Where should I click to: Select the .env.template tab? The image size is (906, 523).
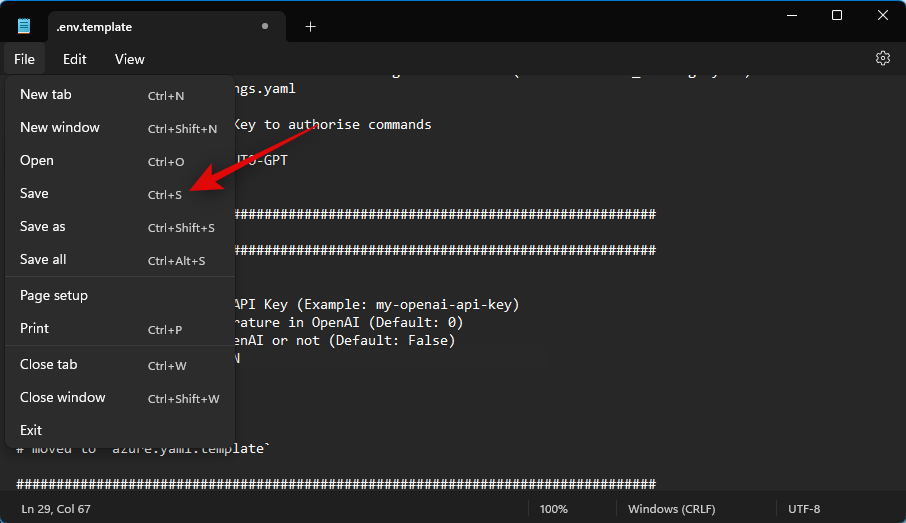[166, 27]
